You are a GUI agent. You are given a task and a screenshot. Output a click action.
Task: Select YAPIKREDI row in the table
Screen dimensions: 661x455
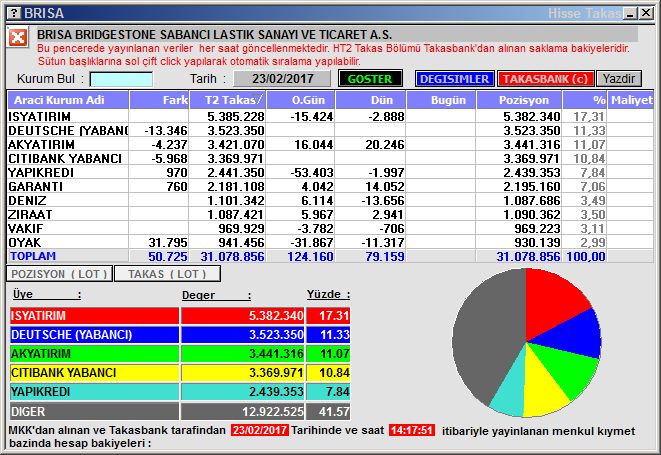(x=330, y=172)
